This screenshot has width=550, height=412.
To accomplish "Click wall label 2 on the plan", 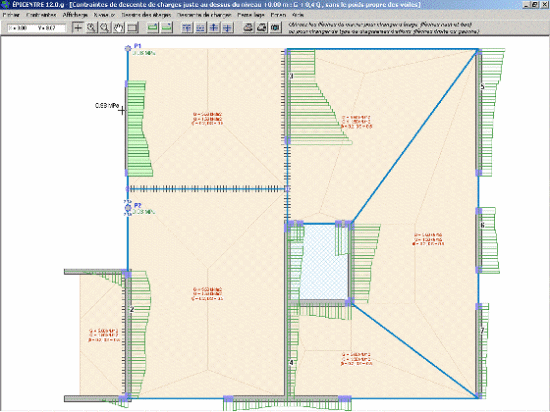I will pyautogui.click(x=132, y=309).
